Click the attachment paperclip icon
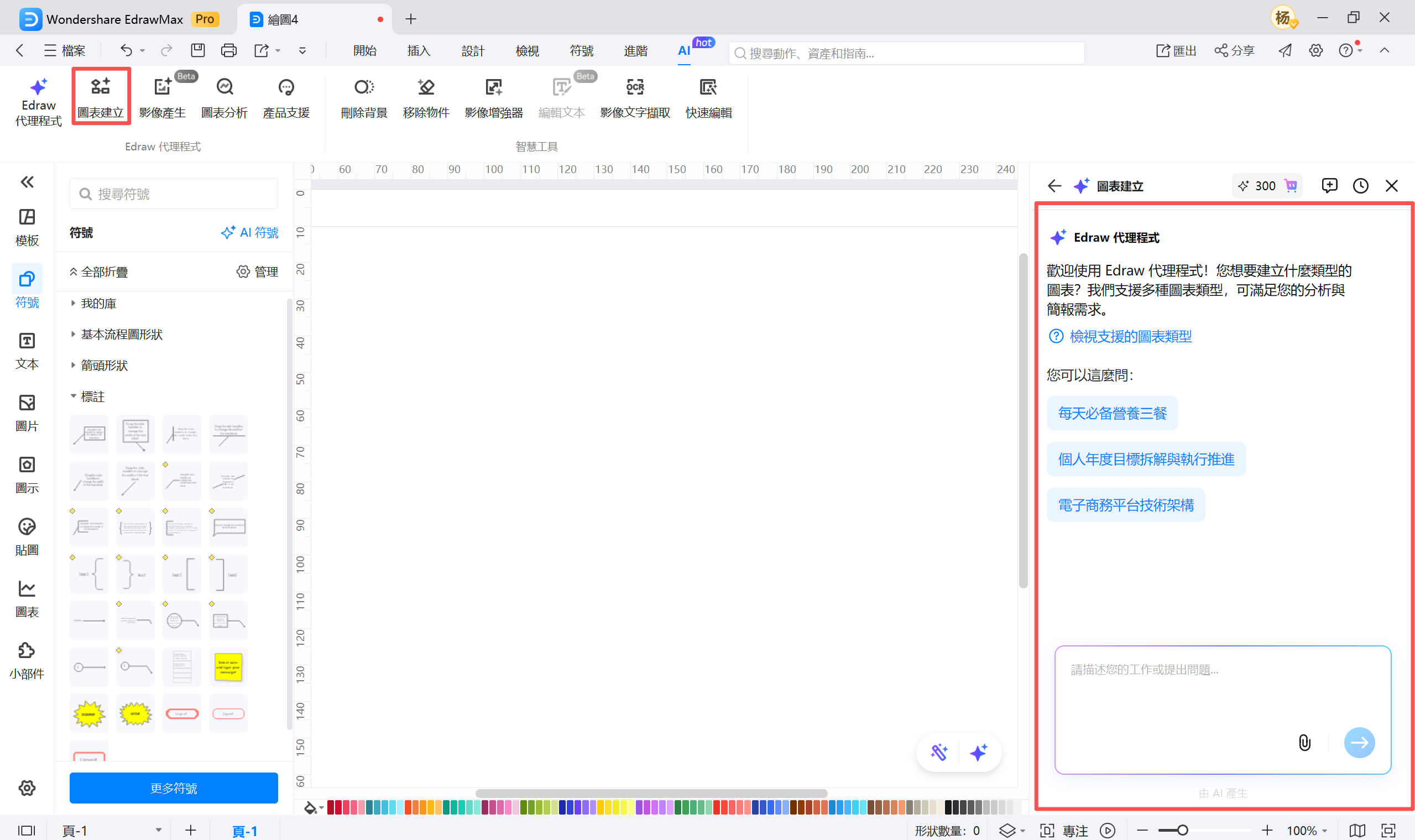 (x=1304, y=742)
